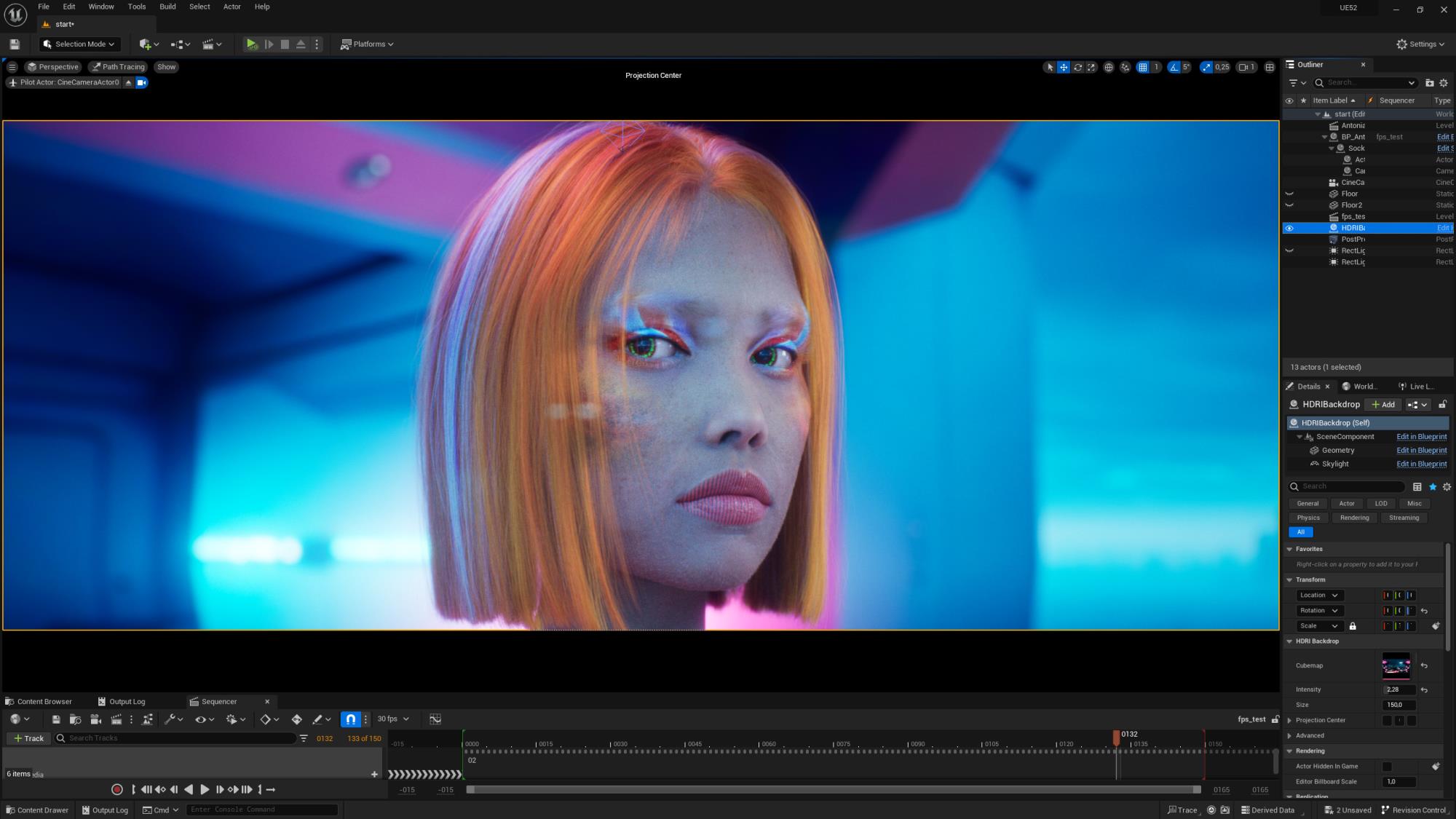Toggle scale snapping in the viewport
1456x819 pixels.
(1206, 67)
